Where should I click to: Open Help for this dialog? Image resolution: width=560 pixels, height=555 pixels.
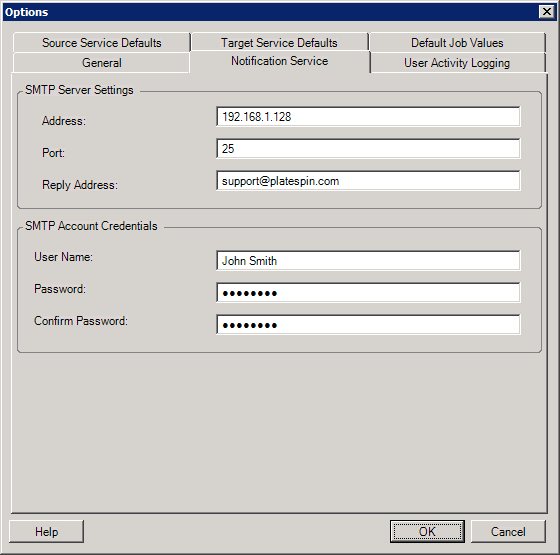(46, 532)
